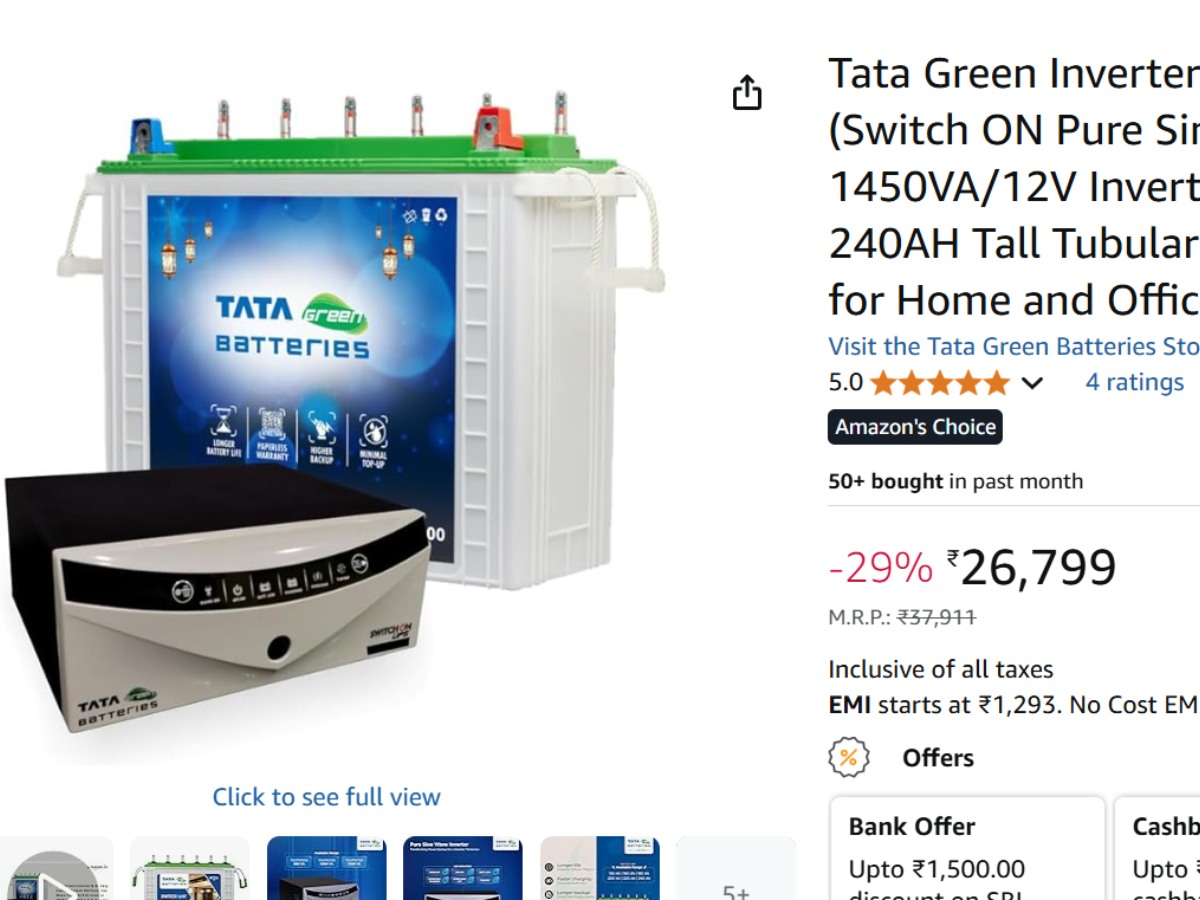
Task: Visit the Tata Green Batteries Store
Action: (1014, 346)
